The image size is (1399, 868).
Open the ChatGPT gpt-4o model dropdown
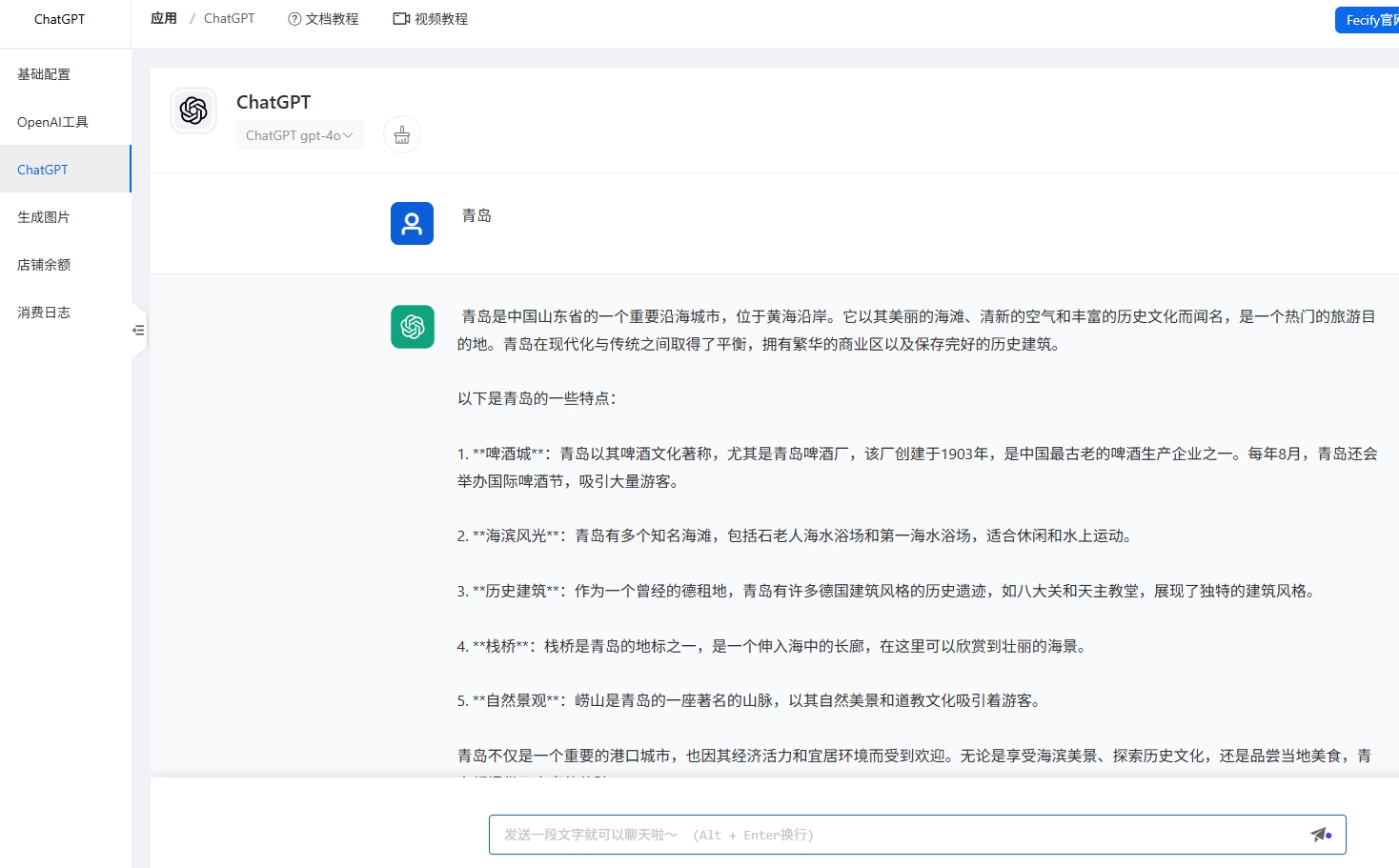click(299, 135)
